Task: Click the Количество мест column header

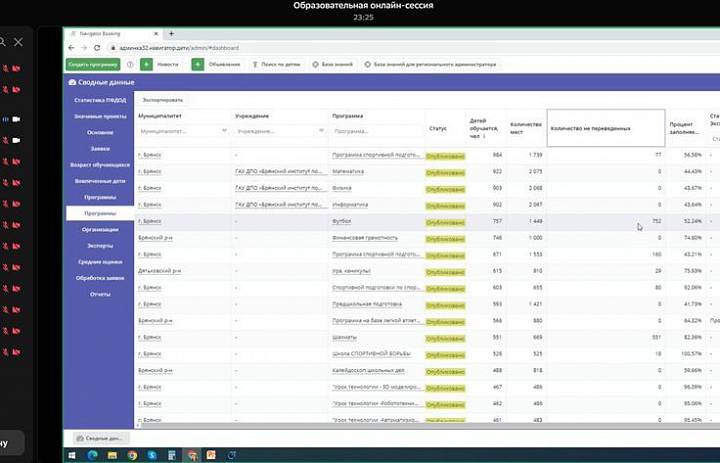Action: click(526, 128)
